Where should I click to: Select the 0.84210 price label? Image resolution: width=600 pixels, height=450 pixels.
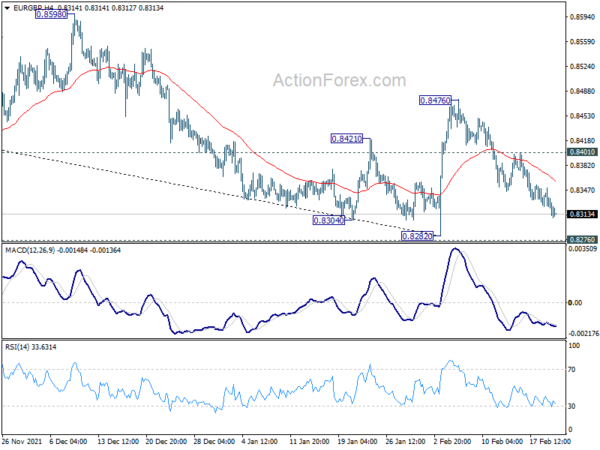[x=346, y=139]
